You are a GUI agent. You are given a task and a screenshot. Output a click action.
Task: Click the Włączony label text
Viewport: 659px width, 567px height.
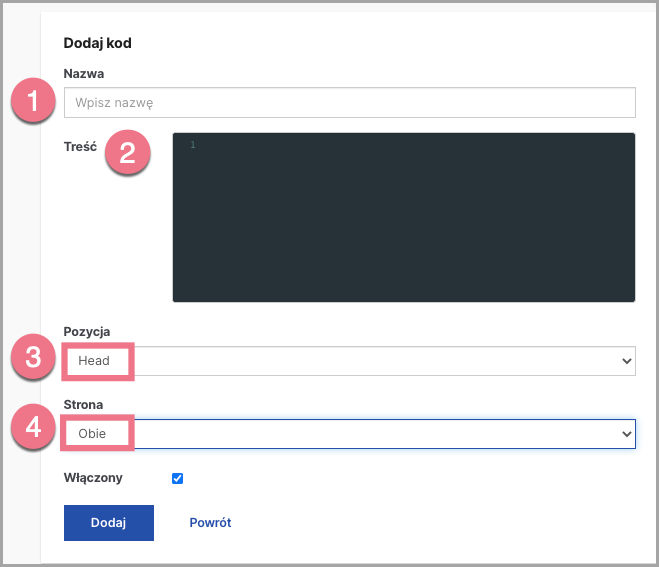coord(93,478)
